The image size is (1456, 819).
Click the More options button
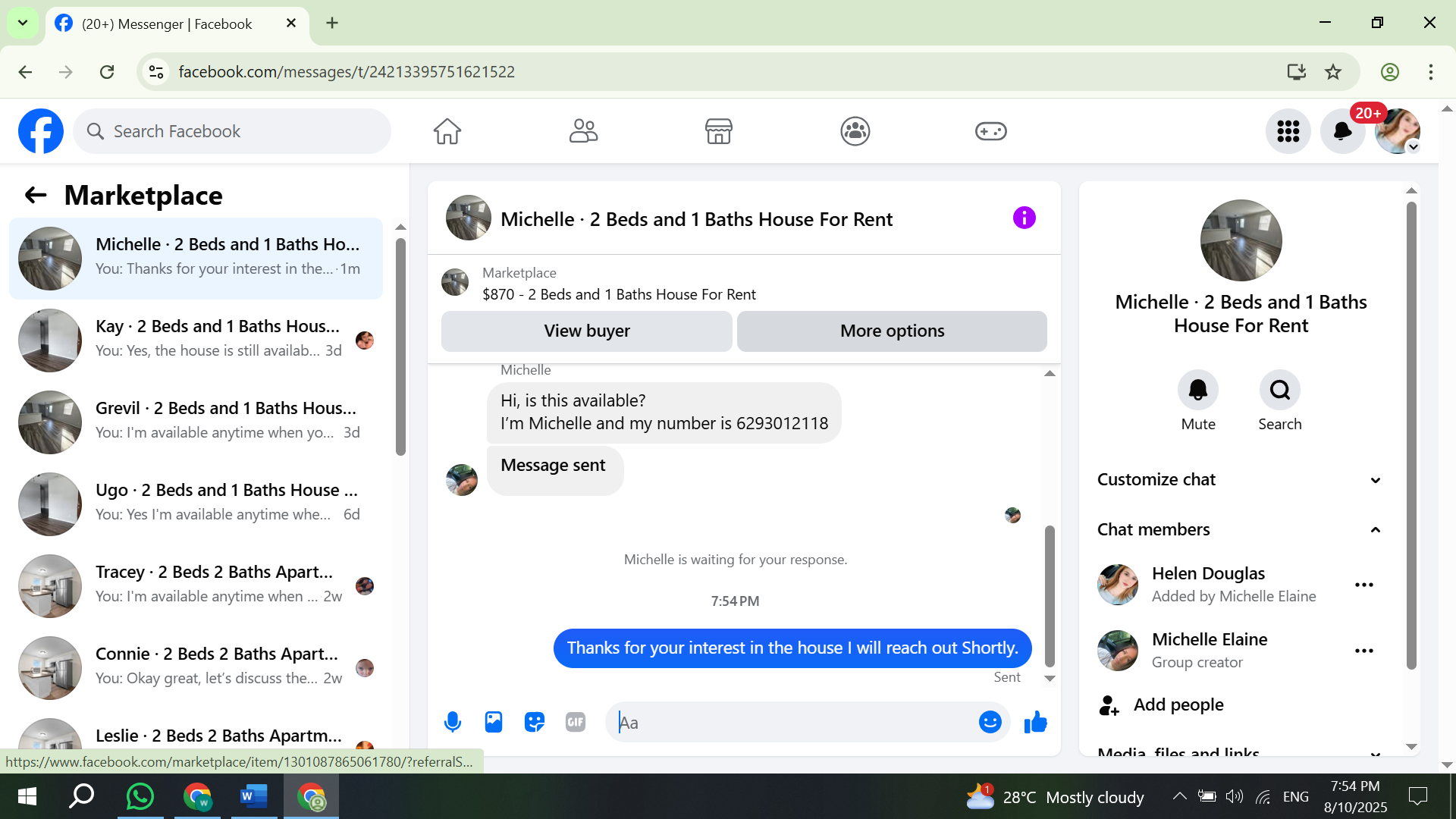tap(892, 331)
